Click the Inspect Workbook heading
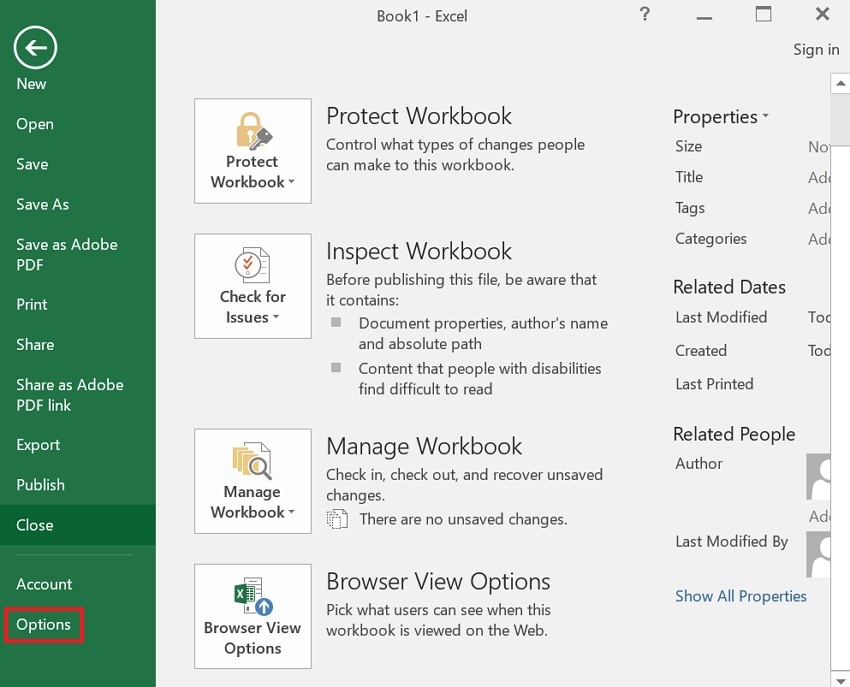This screenshot has width=850, height=687. tap(418, 251)
